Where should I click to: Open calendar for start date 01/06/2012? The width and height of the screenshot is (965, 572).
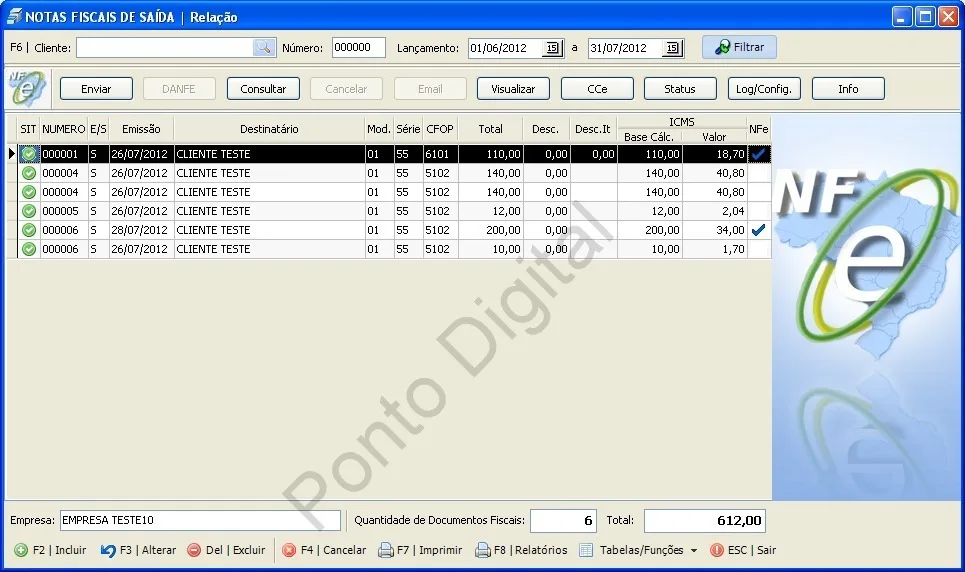point(552,48)
